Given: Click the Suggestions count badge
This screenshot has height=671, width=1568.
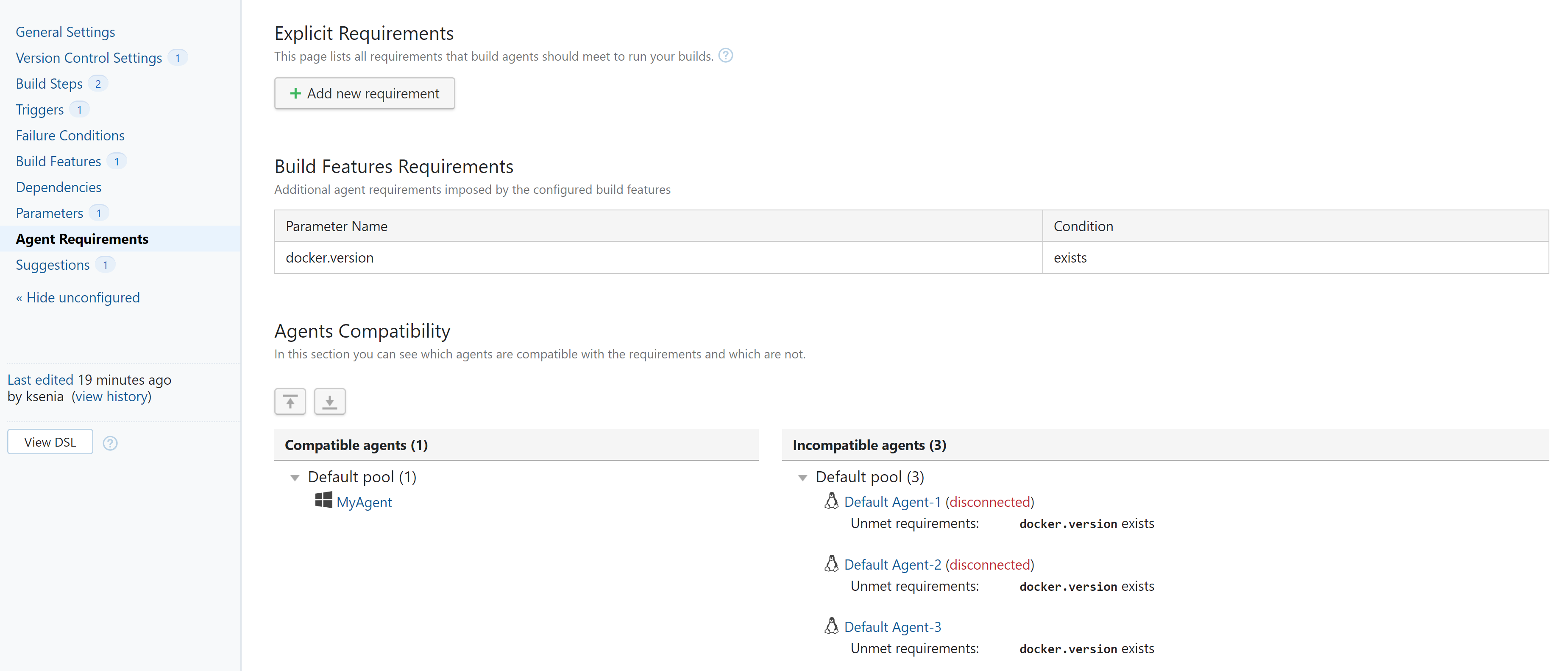Looking at the screenshot, I should [105, 265].
